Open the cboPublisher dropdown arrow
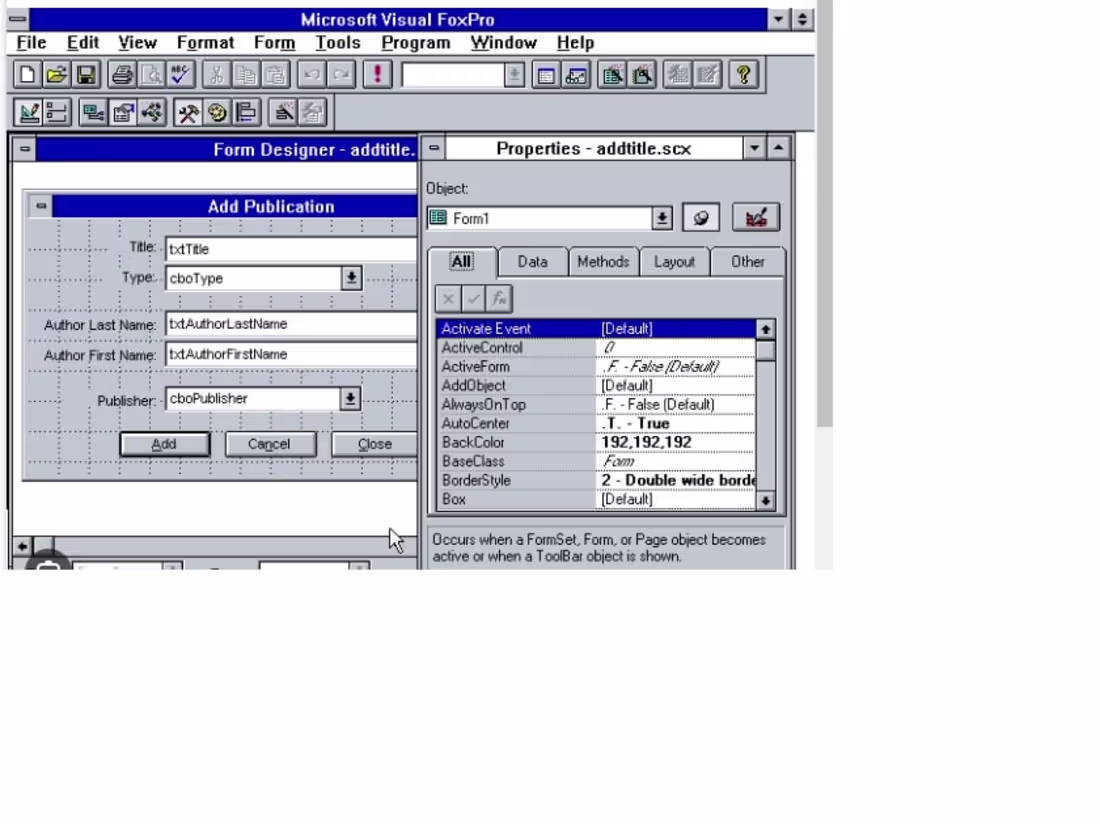The image size is (1100, 825). pos(351,398)
